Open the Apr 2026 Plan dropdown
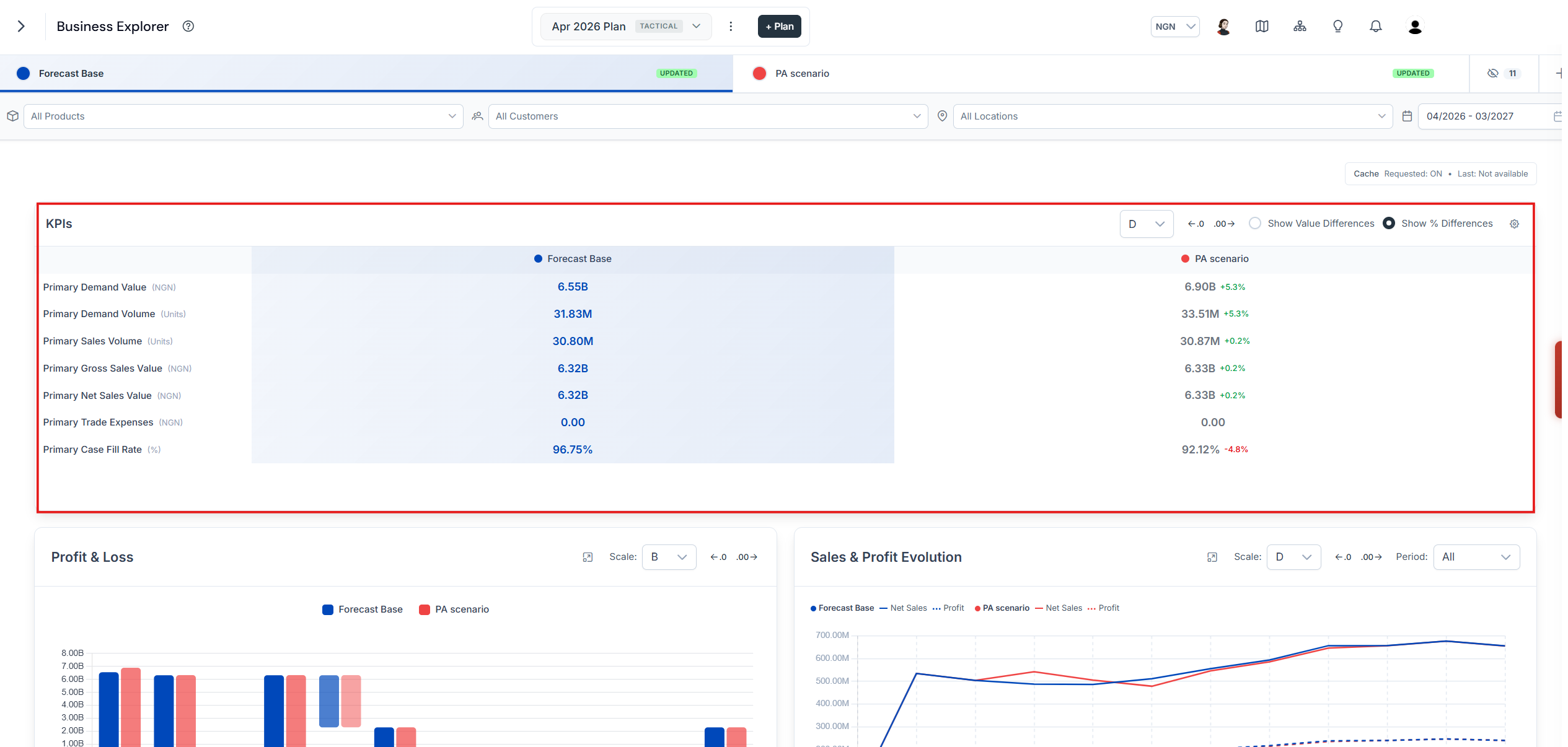 click(626, 26)
